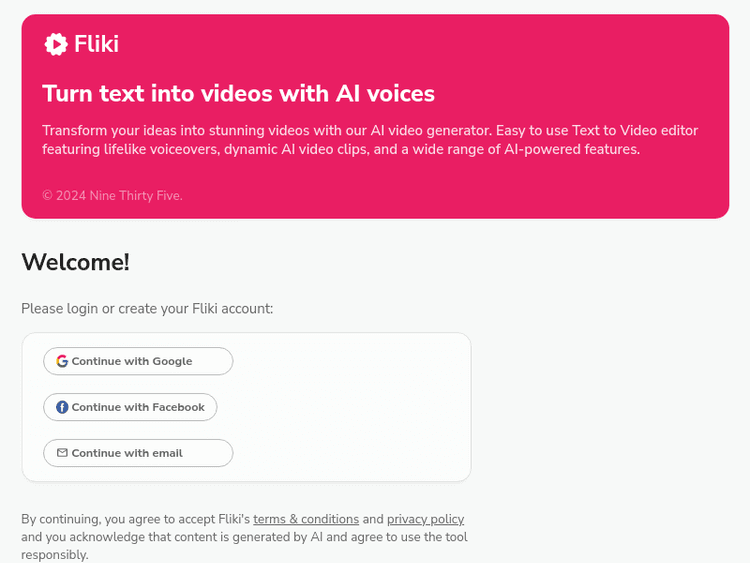The width and height of the screenshot is (750, 563).
Task: Open the privacy policy link
Action: [x=425, y=519]
